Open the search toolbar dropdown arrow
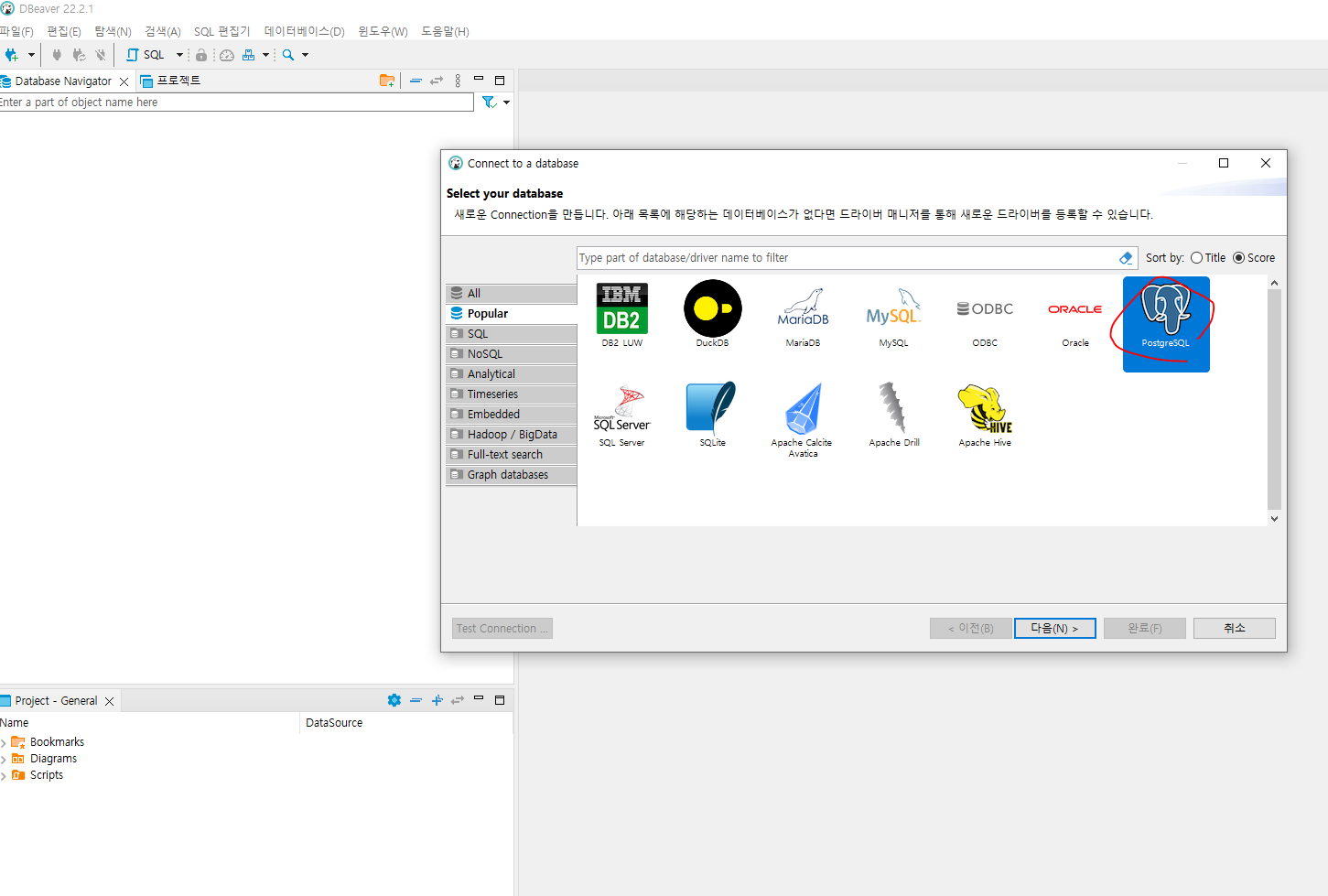The image size is (1328, 896). (x=305, y=55)
